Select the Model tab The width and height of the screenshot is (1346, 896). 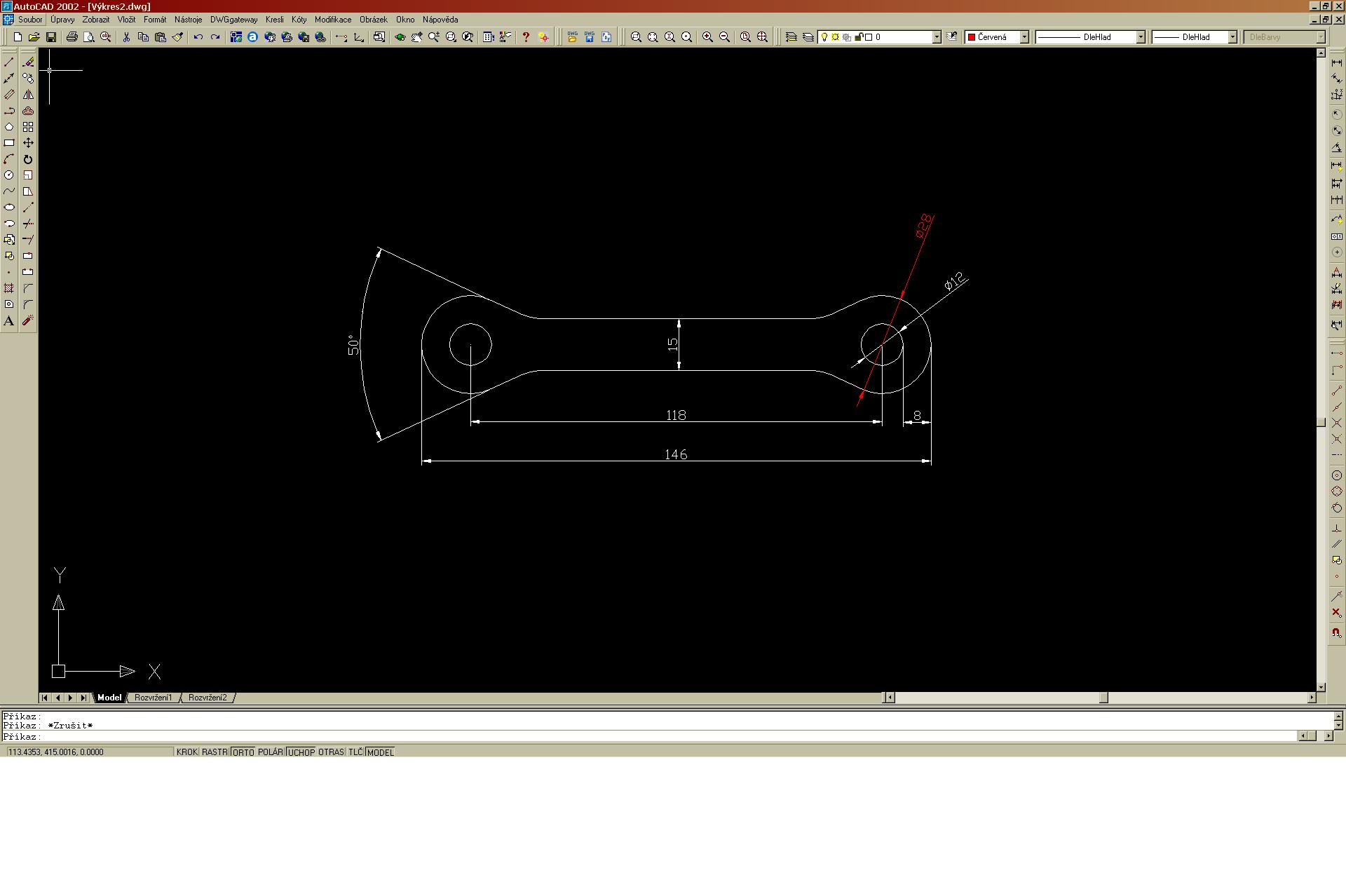click(x=109, y=698)
